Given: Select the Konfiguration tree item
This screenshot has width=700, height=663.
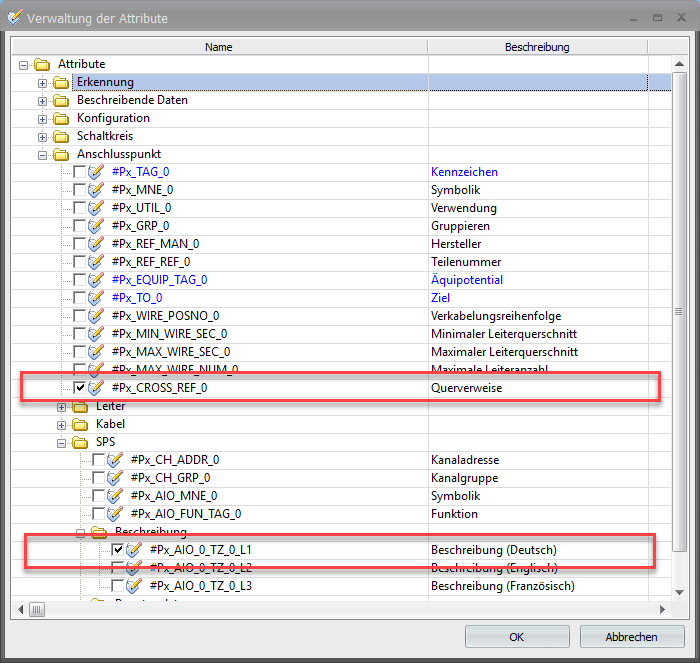Looking at the screenshot, I should tap(113, 118).
